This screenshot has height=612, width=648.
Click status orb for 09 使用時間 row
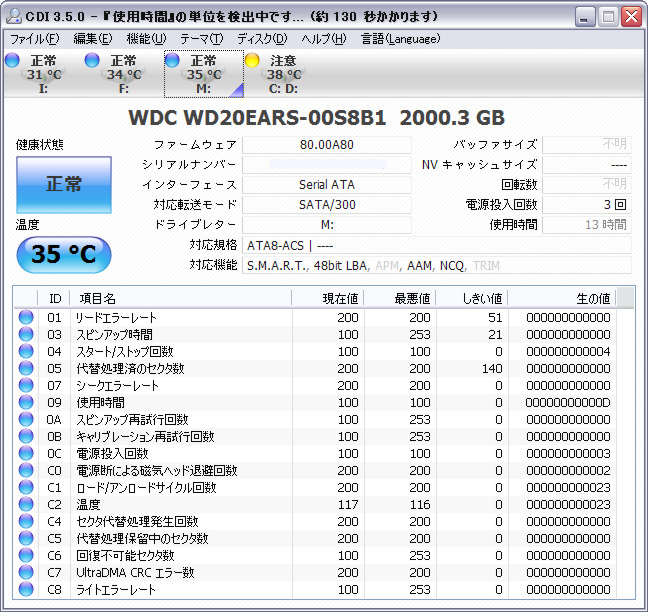point(26,402)
